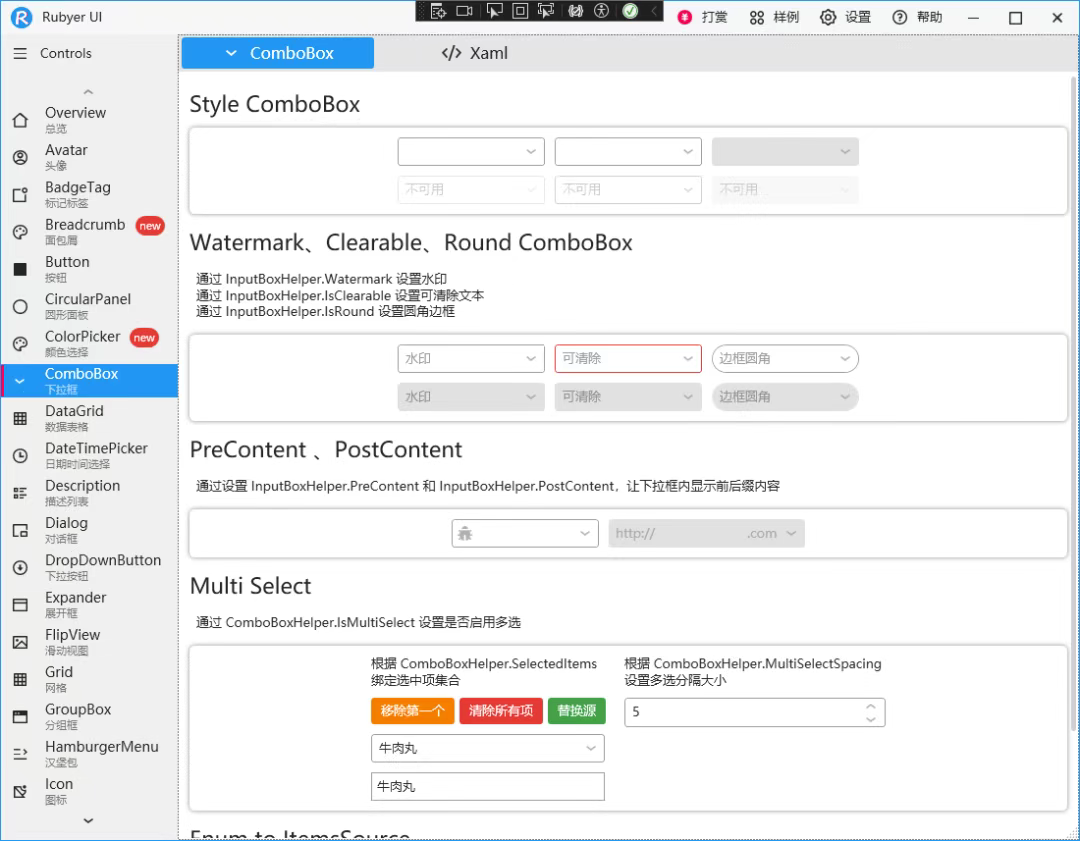
Task: Open the Dialog sidebar item
Action: click(x=89, y=530)
